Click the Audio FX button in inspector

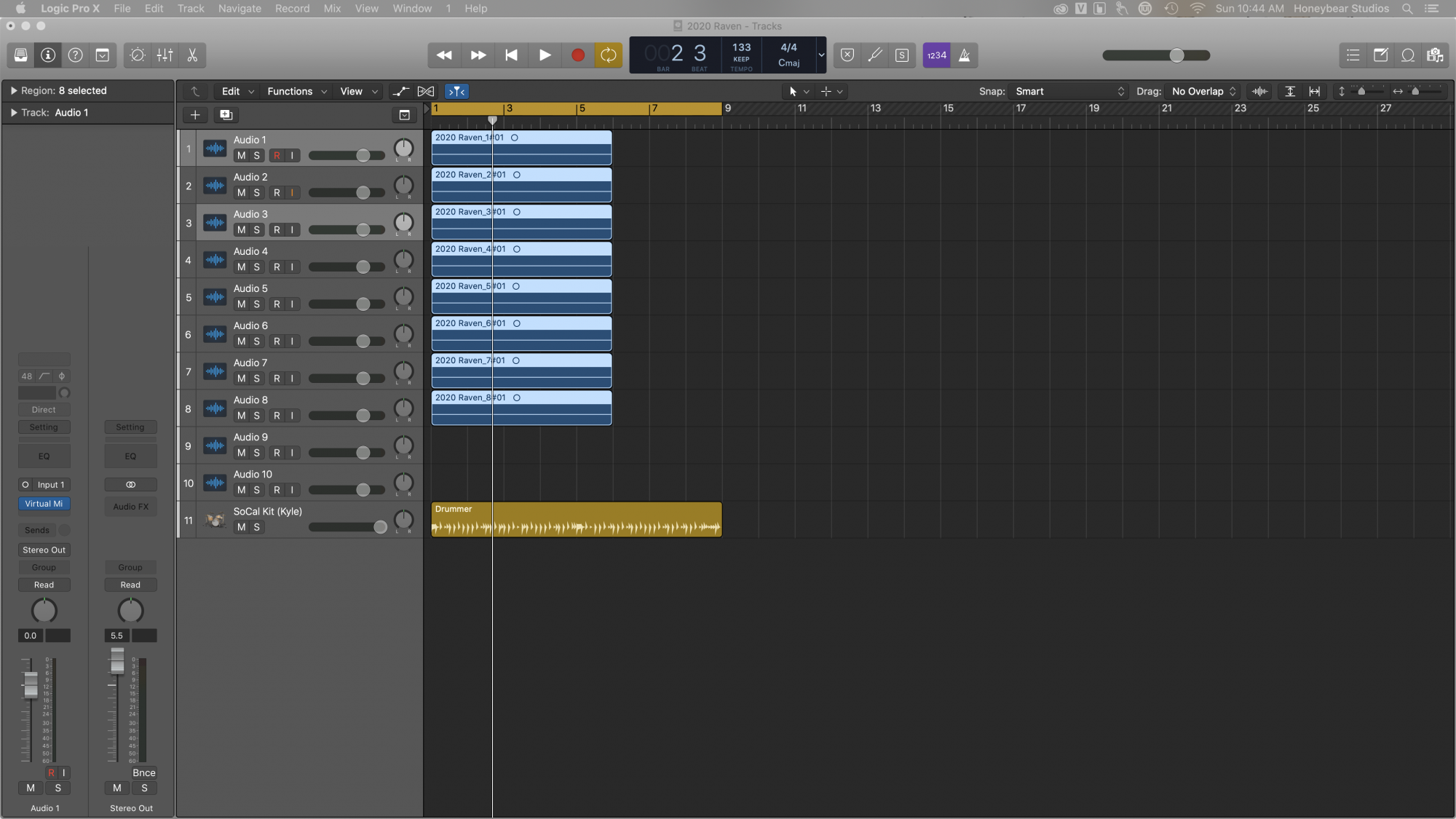130,506
